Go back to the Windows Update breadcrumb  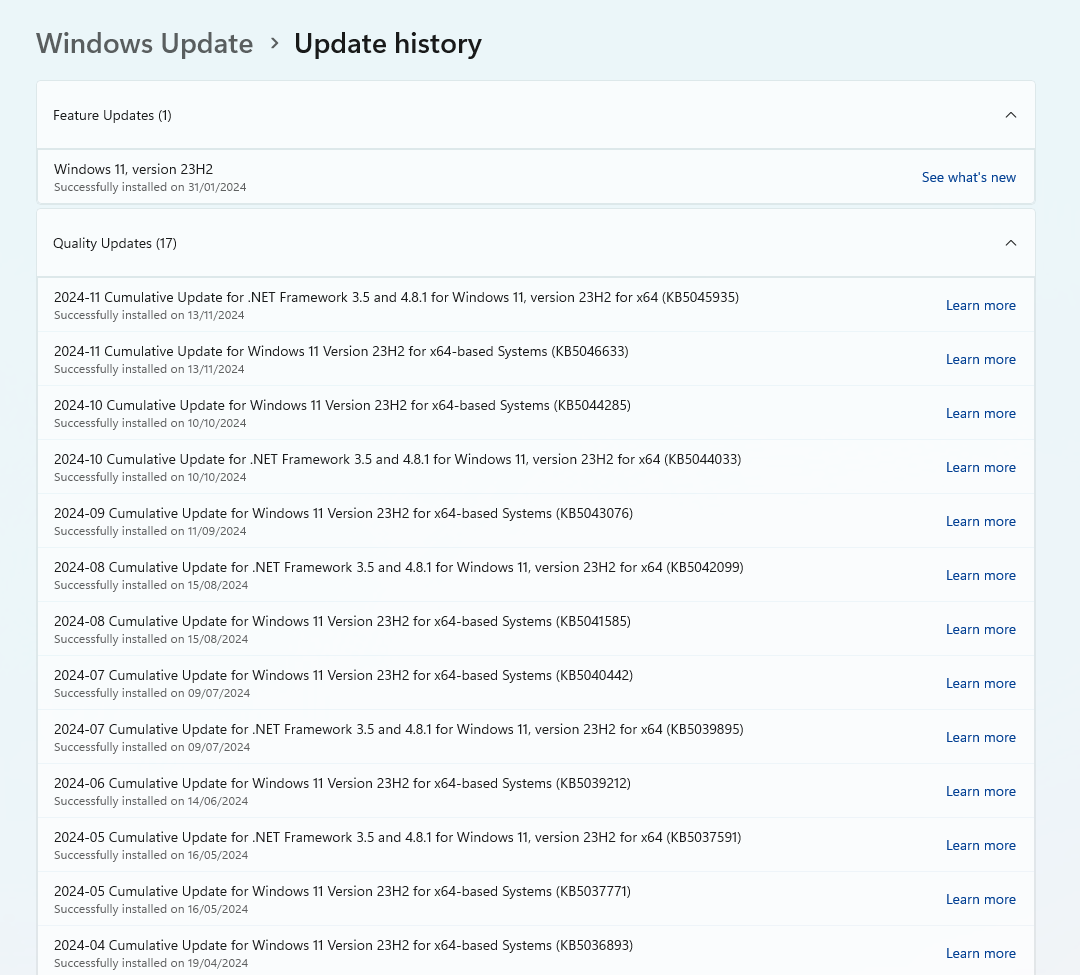(x=145, y=43)
